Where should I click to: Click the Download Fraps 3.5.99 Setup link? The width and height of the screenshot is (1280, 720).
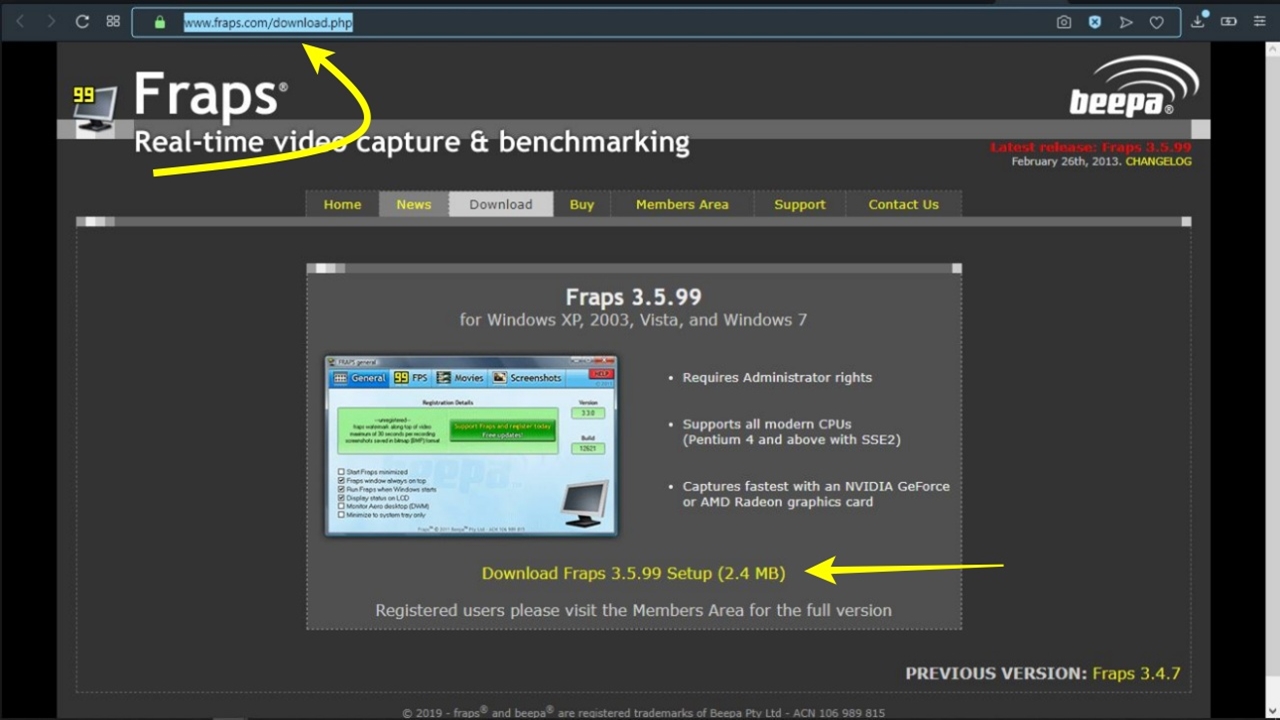tap(633, 573)
